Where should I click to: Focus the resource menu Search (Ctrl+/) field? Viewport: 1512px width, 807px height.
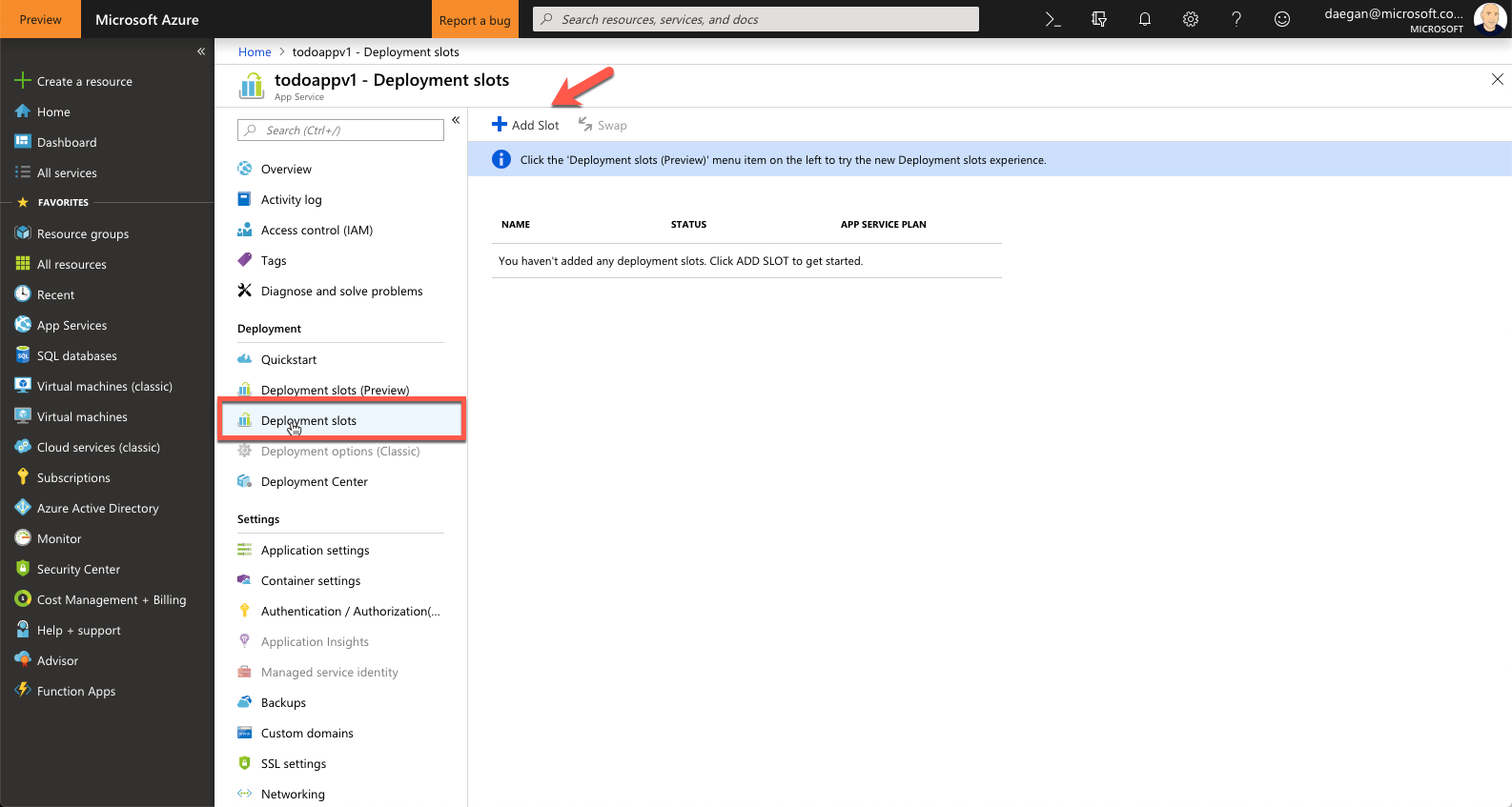(340, 130)
